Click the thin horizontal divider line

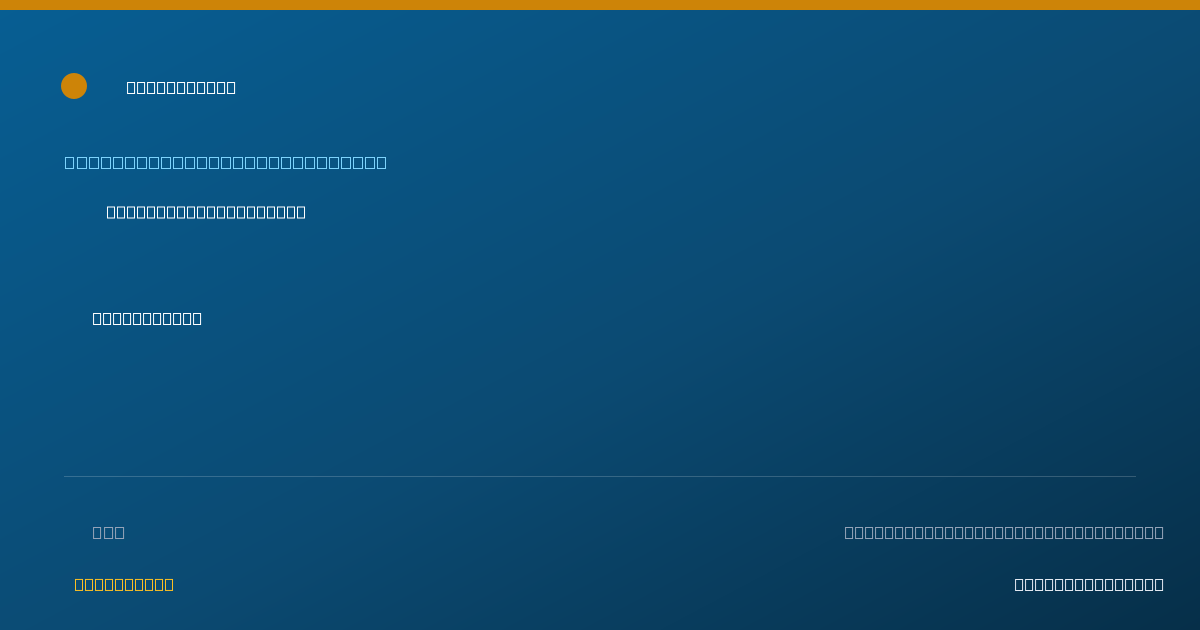tap(600, 476)
